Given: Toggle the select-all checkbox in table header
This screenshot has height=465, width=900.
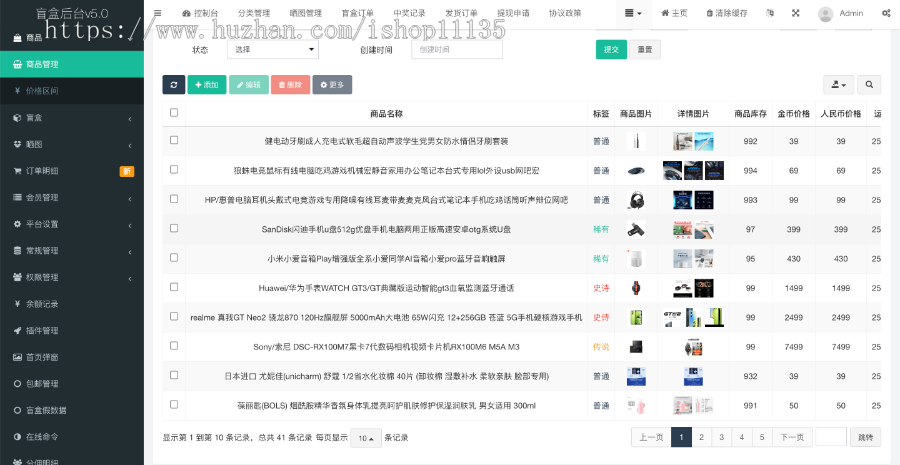Looking at the screenshot, I should coord(174,113).
